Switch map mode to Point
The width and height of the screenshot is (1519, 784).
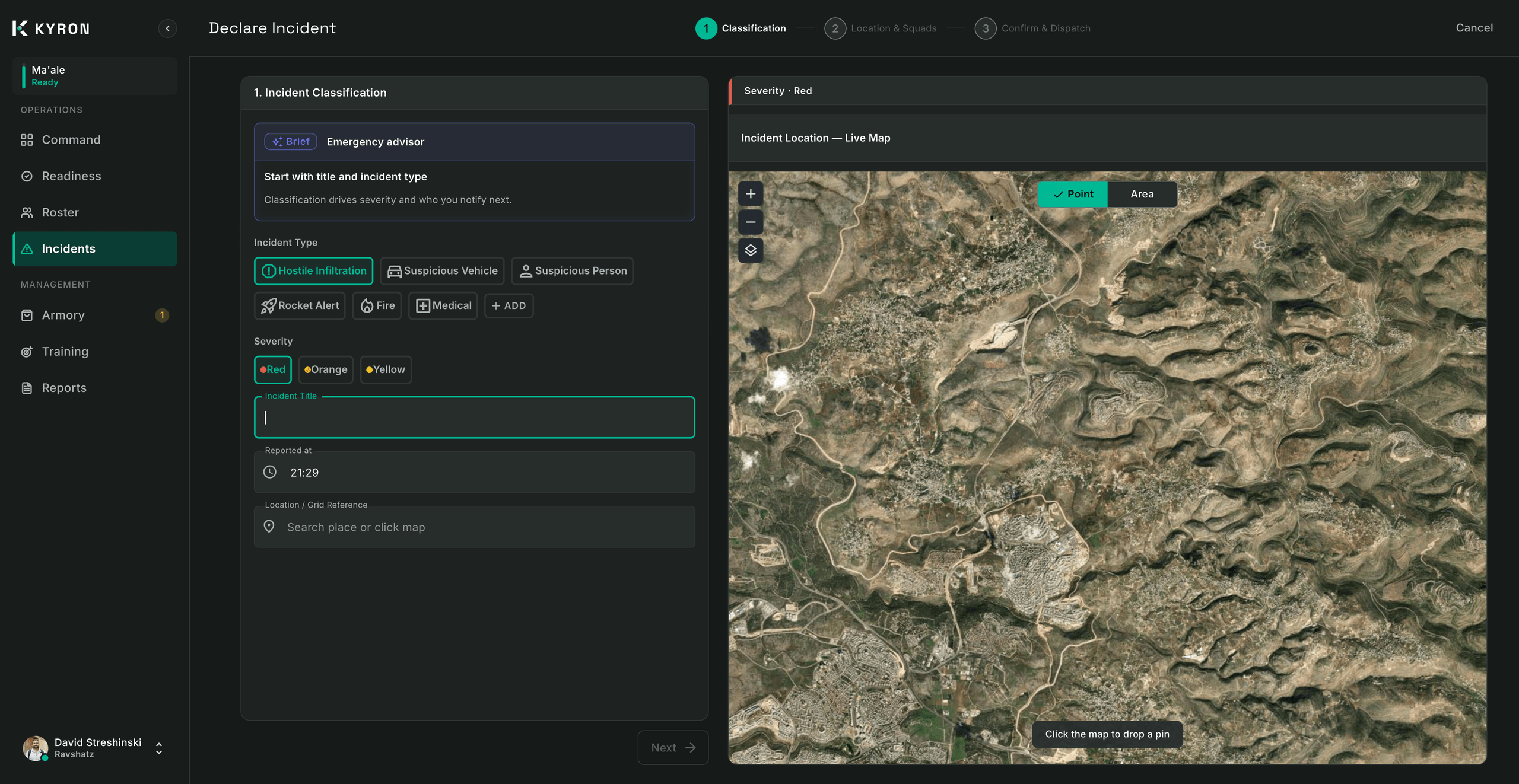point(1072,194)
